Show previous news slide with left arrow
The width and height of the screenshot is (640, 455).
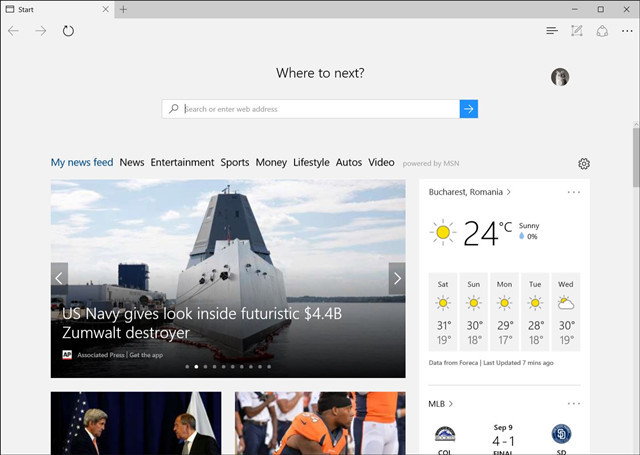click(60, 278)
